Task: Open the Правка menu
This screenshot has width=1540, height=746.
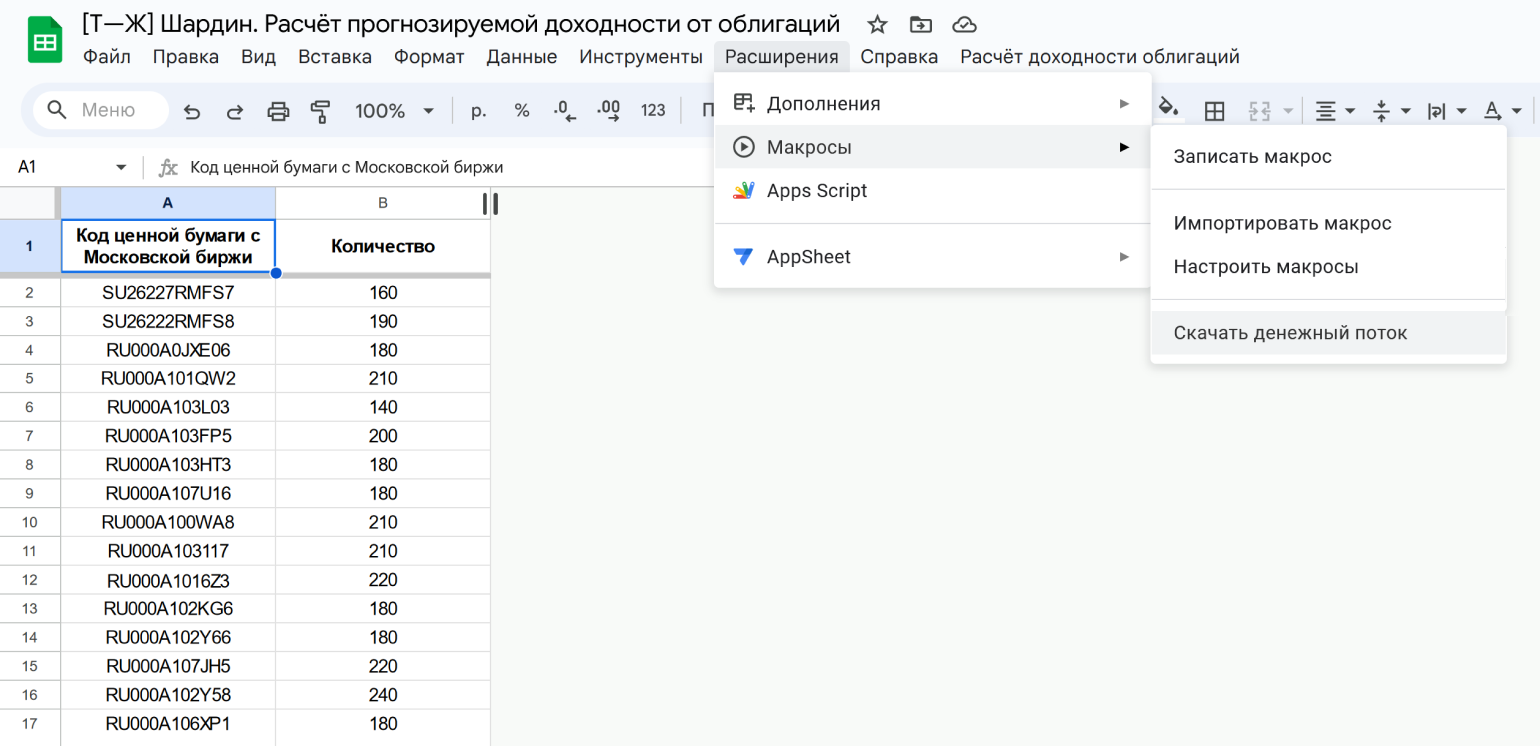Action: coord(186,57)
